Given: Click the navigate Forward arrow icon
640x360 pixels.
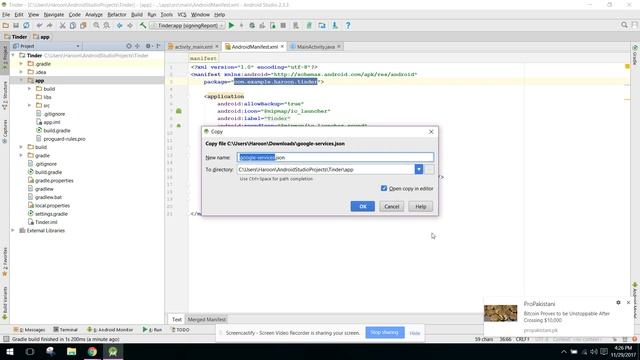Looking at the screenshot, I should [130, 25].
